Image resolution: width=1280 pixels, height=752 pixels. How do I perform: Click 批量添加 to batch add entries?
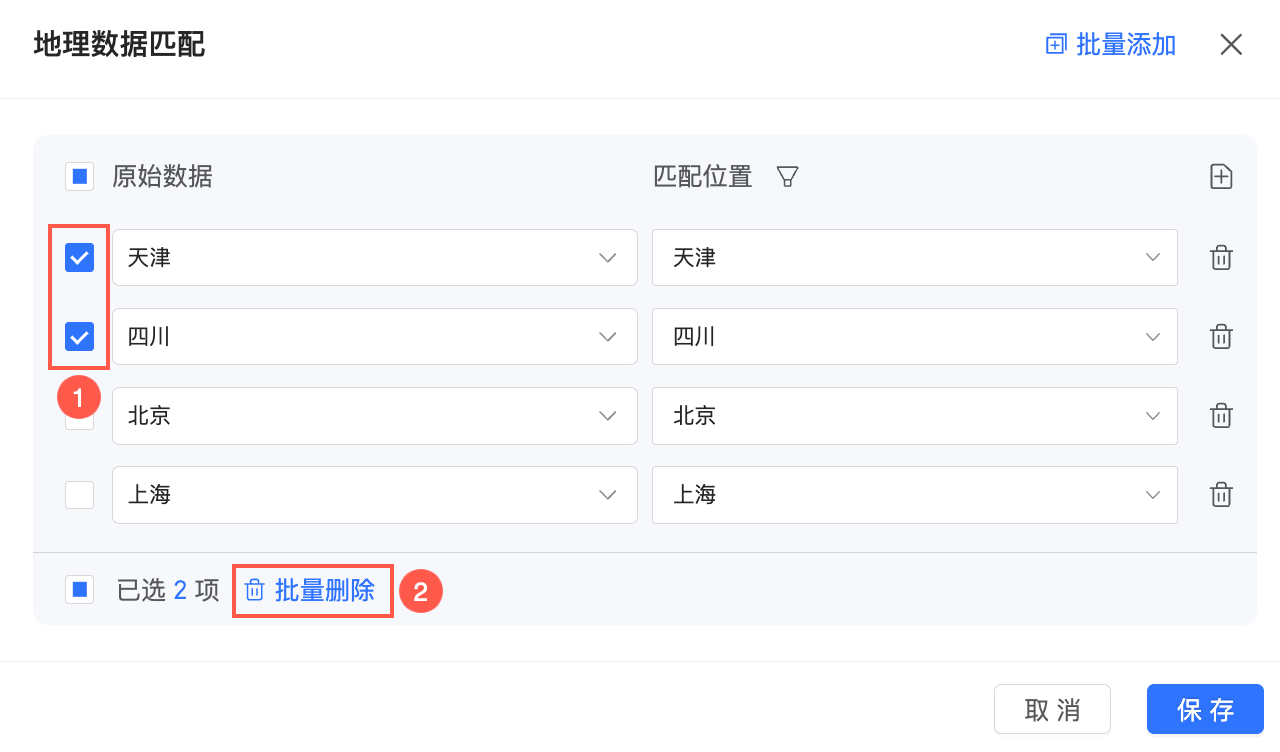(1111, 44)
